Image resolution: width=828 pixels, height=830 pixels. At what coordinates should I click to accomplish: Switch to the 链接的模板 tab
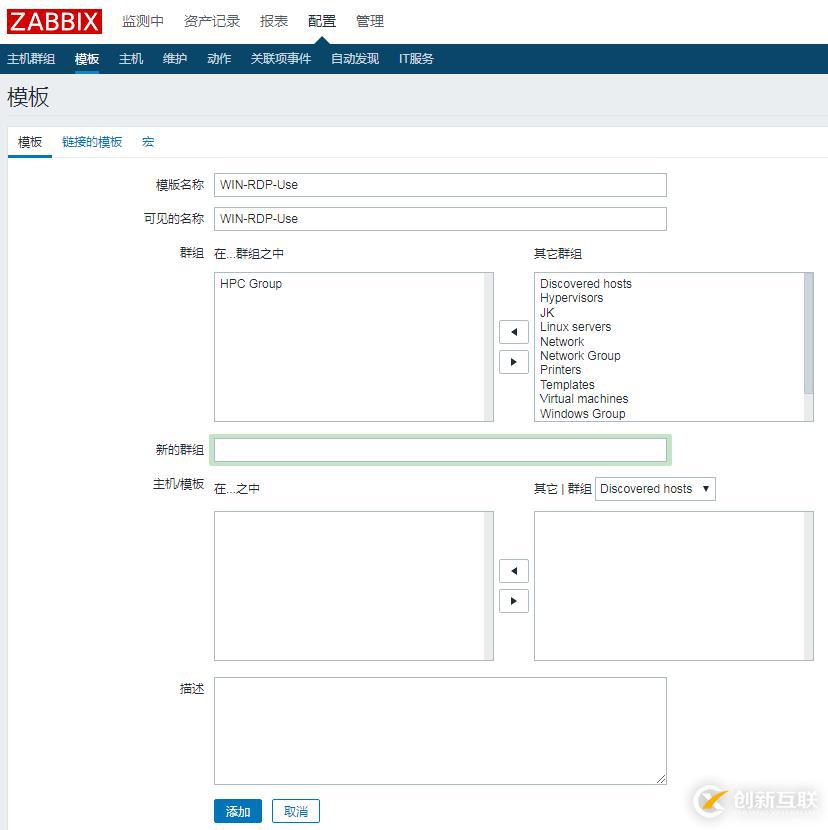91,142
